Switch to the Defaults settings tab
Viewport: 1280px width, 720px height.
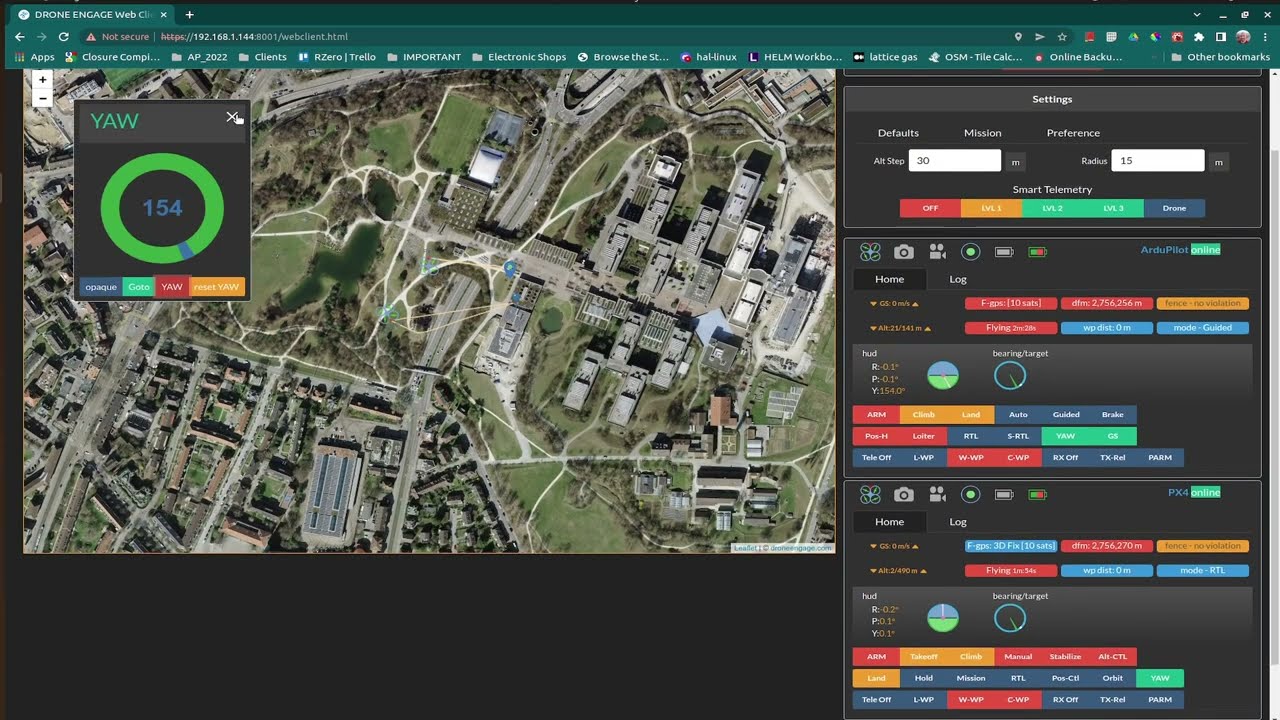tap(898, 133)
